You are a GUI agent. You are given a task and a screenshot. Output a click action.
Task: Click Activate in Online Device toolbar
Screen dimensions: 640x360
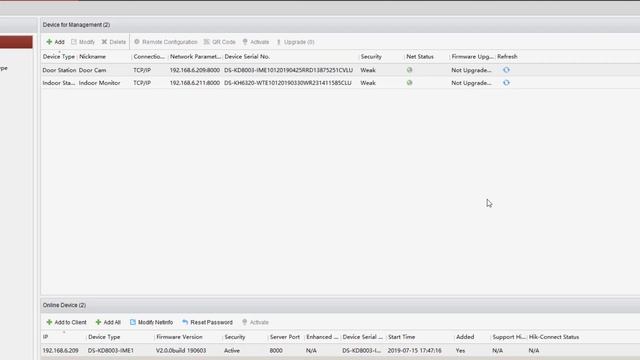click(x=256, y=322)
